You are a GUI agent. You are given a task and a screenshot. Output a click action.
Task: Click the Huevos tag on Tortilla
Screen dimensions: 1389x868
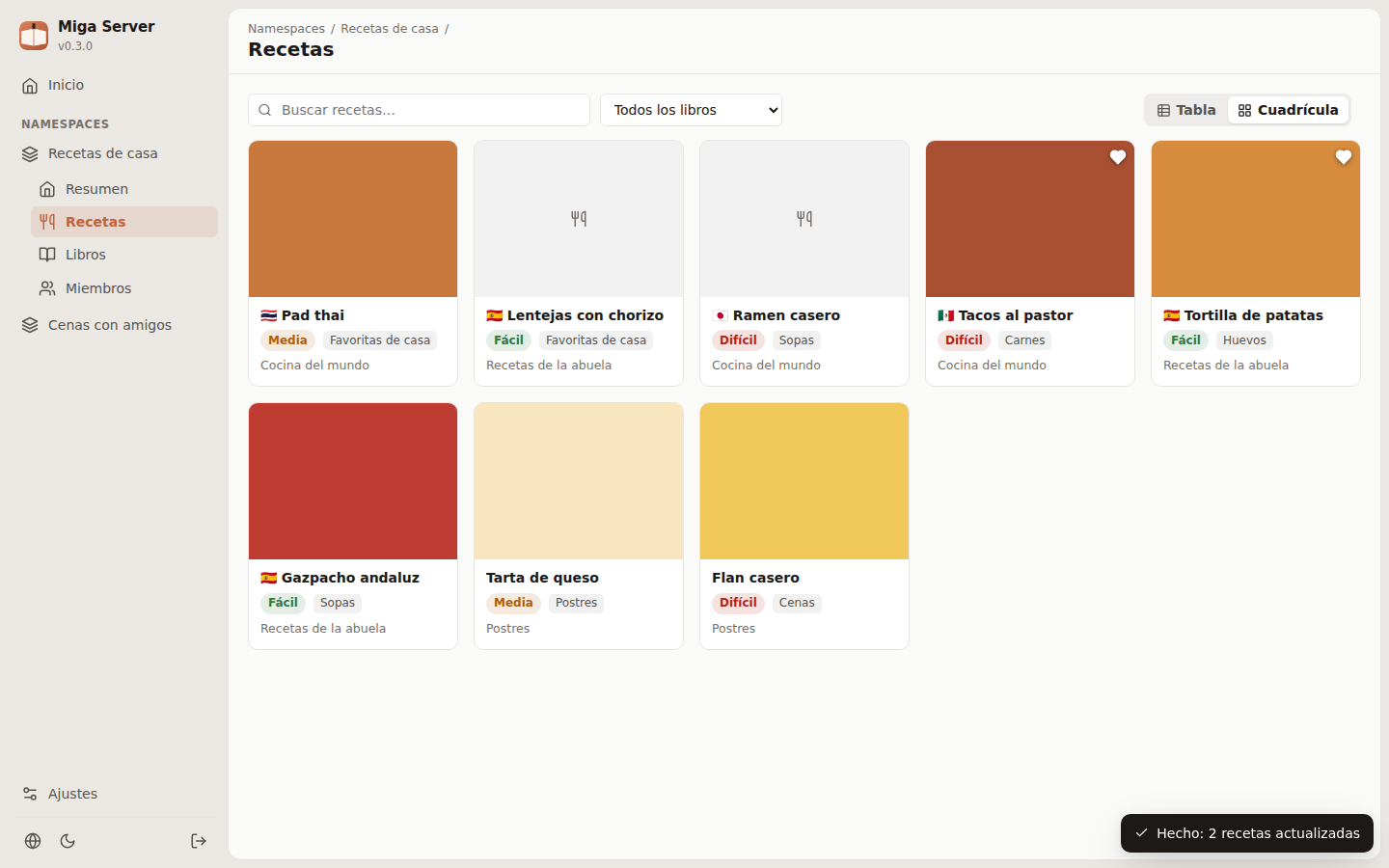click(x=1244, y=340)
